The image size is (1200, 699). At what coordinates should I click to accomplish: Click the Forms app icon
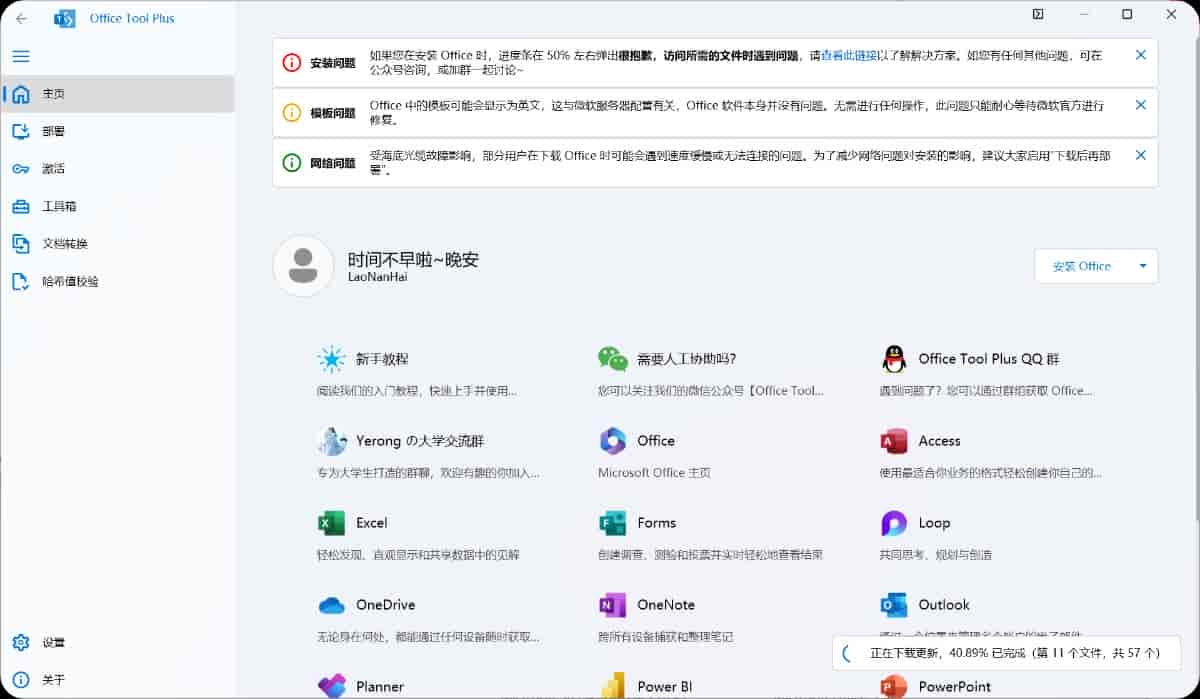(x=612, y=523)
